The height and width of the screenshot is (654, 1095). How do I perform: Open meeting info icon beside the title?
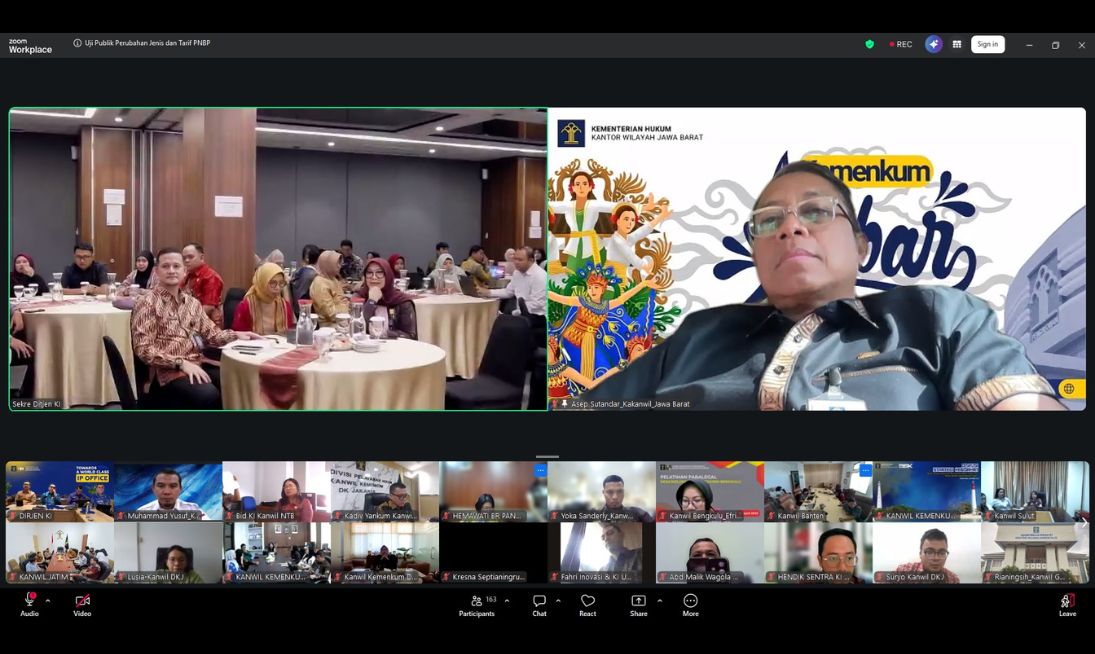78,43
